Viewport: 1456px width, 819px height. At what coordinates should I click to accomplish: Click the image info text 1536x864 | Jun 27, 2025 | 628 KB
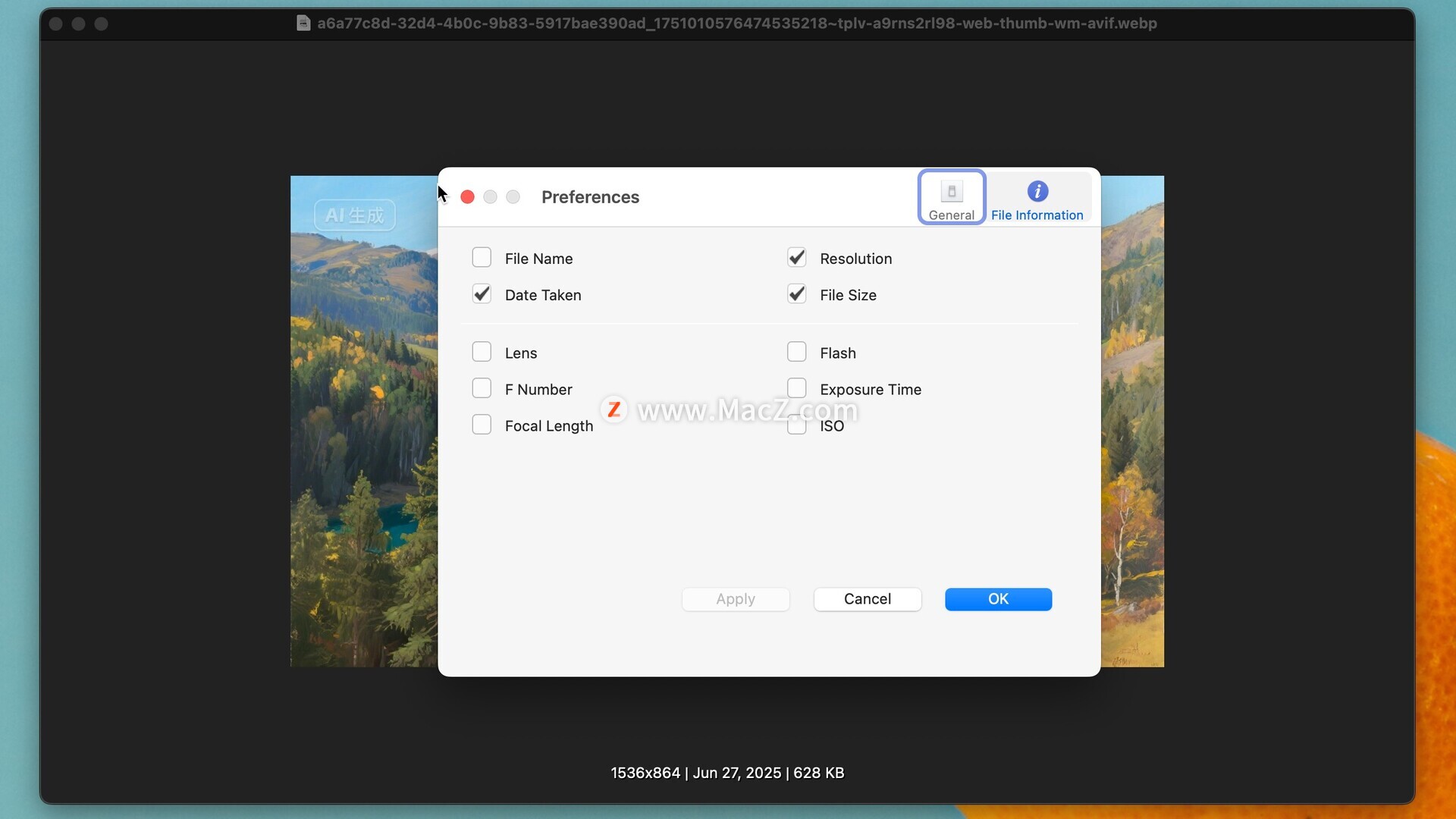(x=727, y=773)
